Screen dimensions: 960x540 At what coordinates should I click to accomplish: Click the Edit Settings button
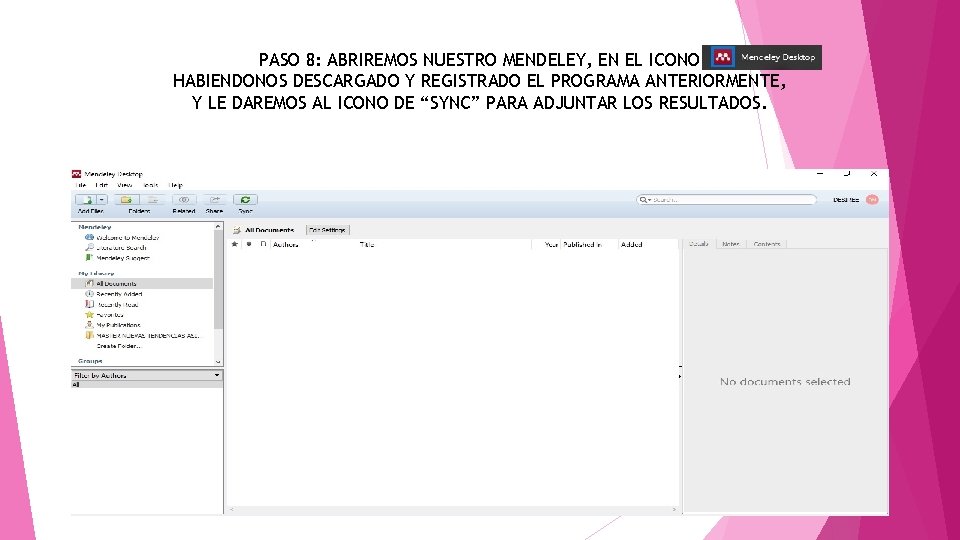pos(328,230)
